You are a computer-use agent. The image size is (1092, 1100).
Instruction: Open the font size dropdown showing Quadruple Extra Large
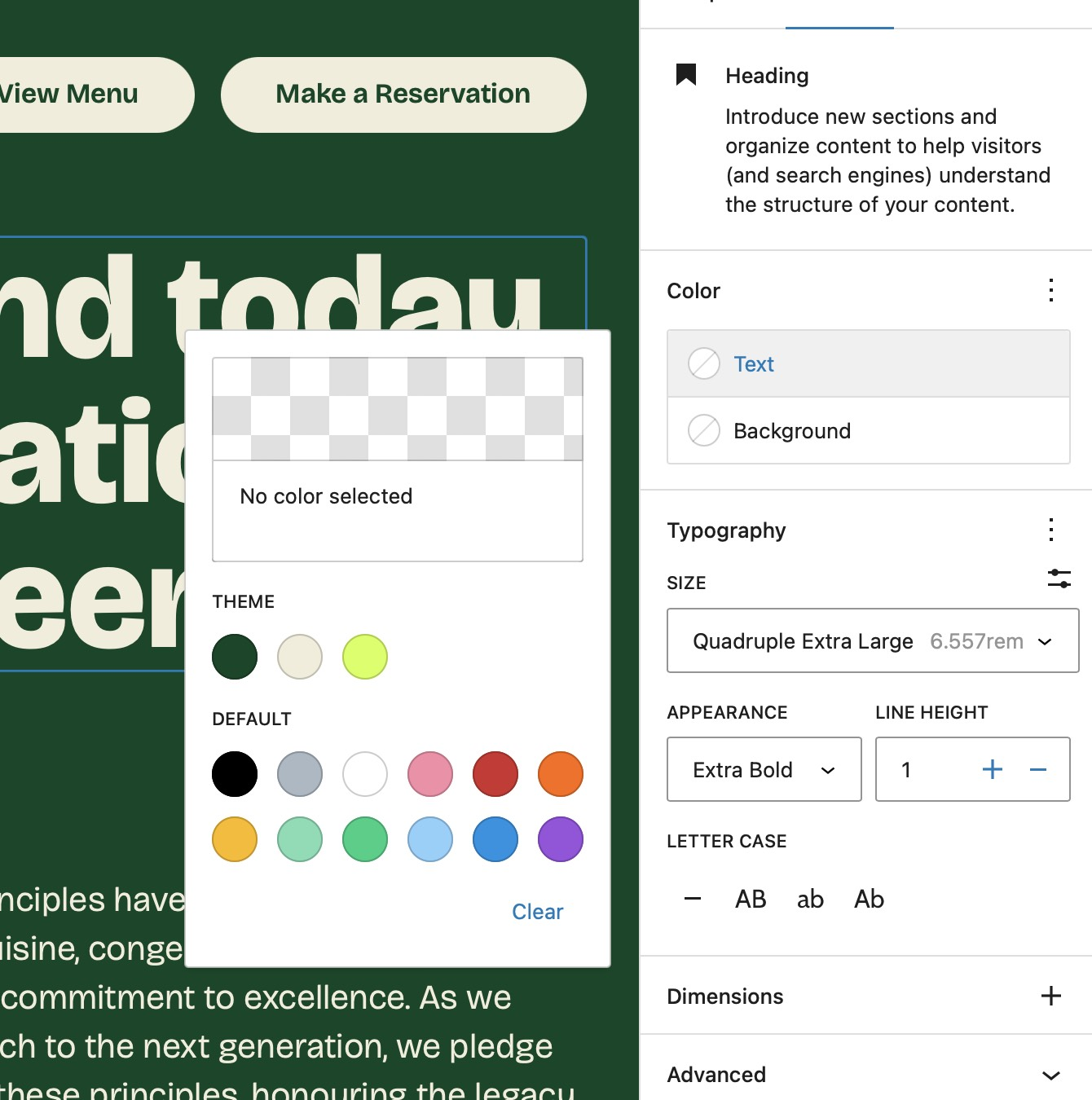(x=872, y=641)
